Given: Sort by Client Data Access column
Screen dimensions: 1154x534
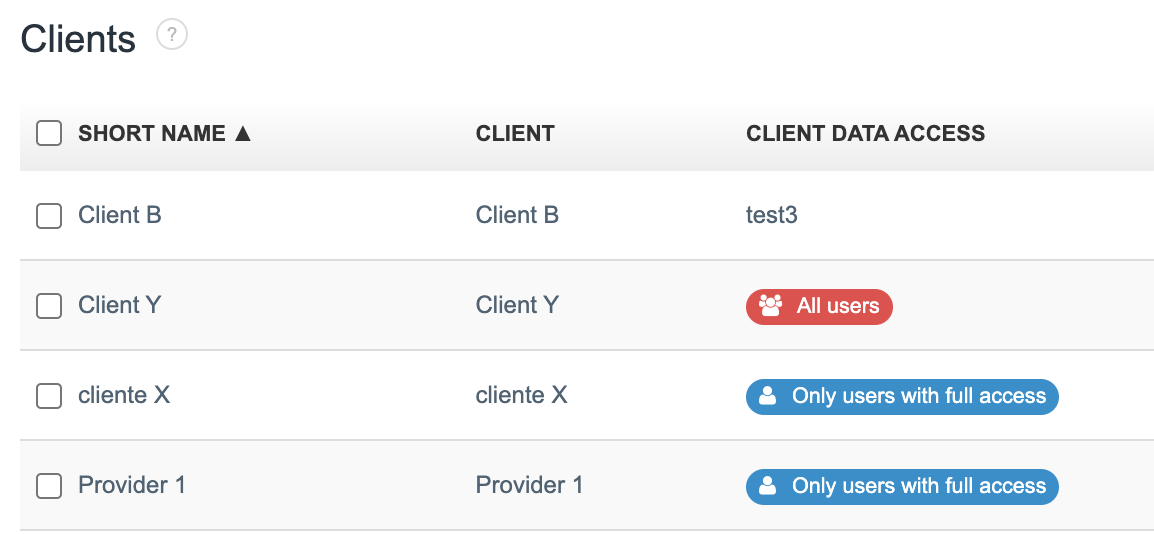Looking at the screenshot, I should click(x=865, y=134).
